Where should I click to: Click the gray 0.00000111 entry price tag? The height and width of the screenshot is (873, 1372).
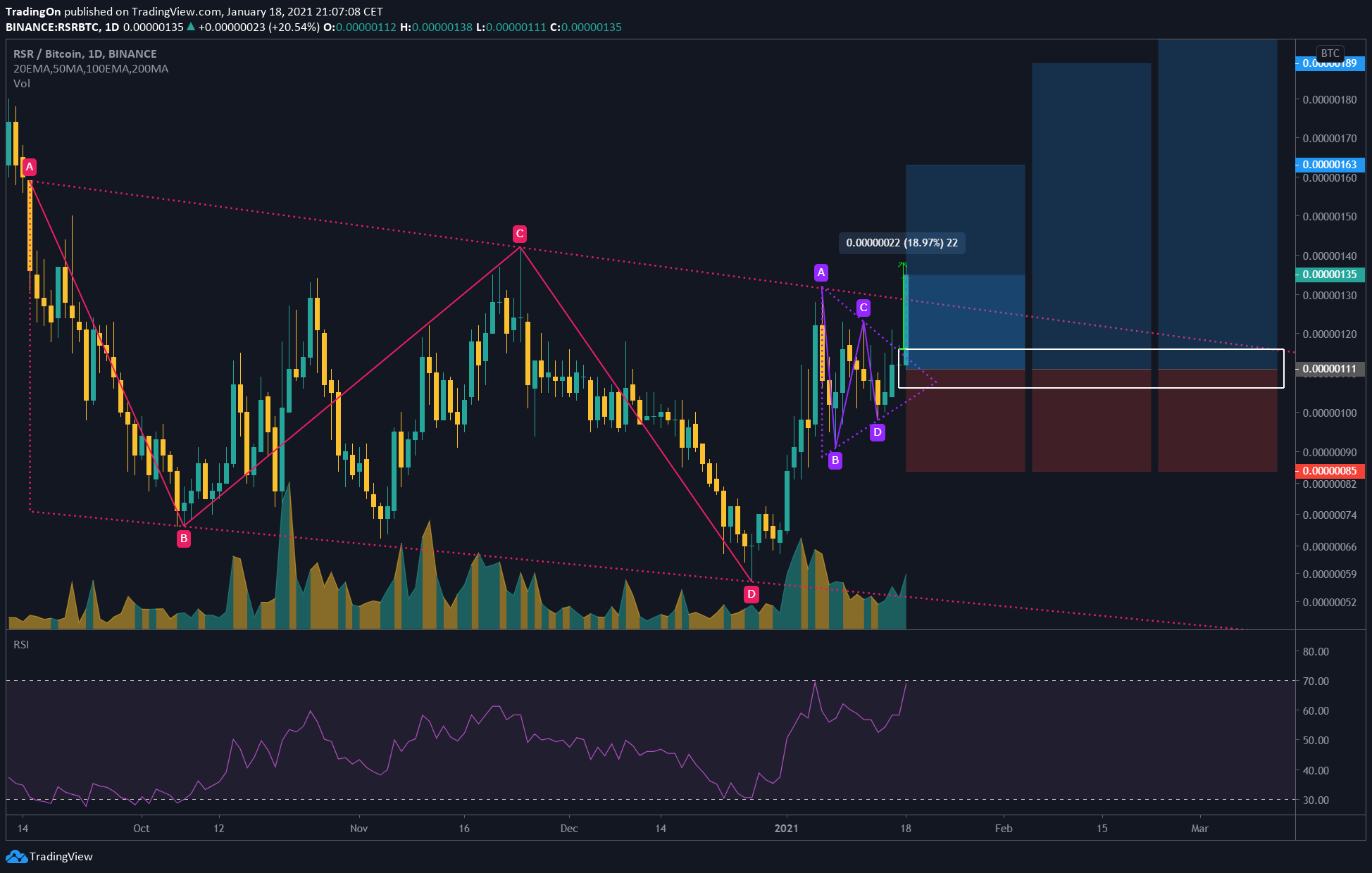pos(1330,369)
